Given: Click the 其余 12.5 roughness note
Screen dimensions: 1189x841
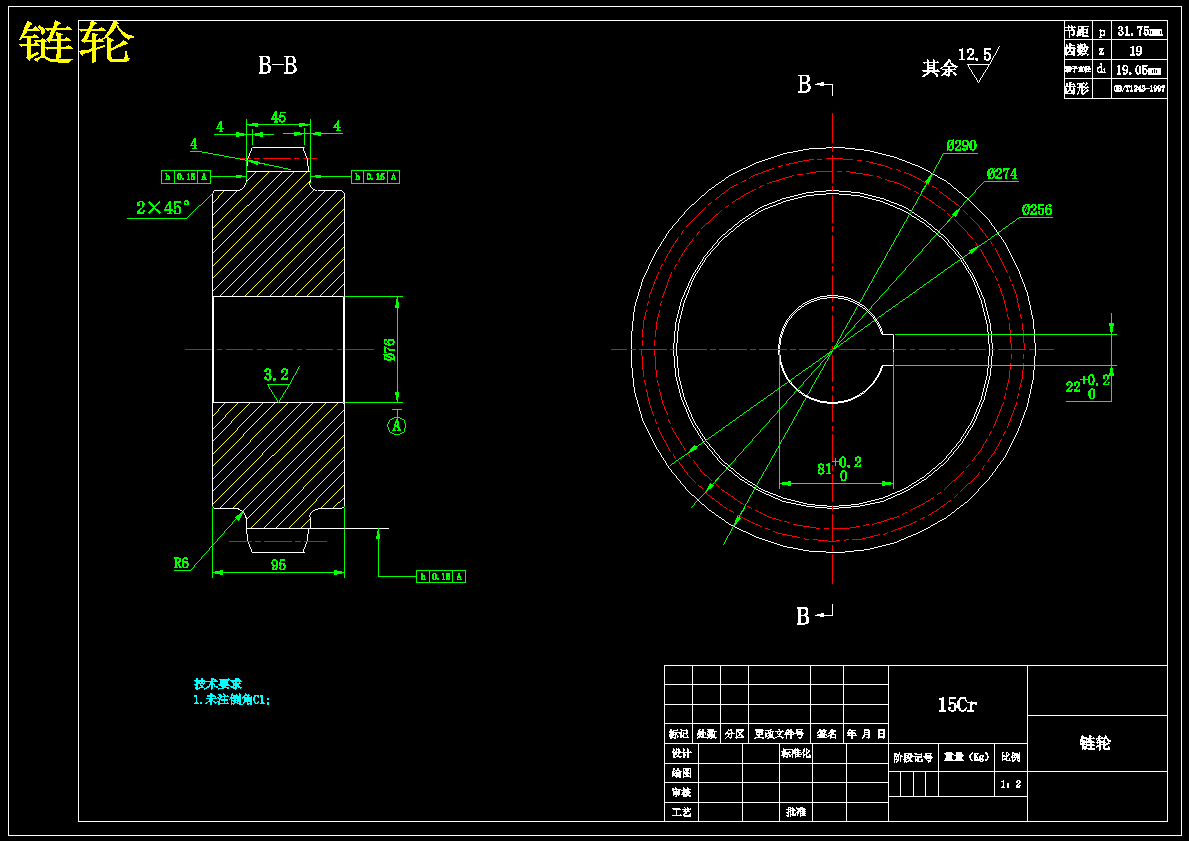Looking at the screenshot, I should [960, 65].
